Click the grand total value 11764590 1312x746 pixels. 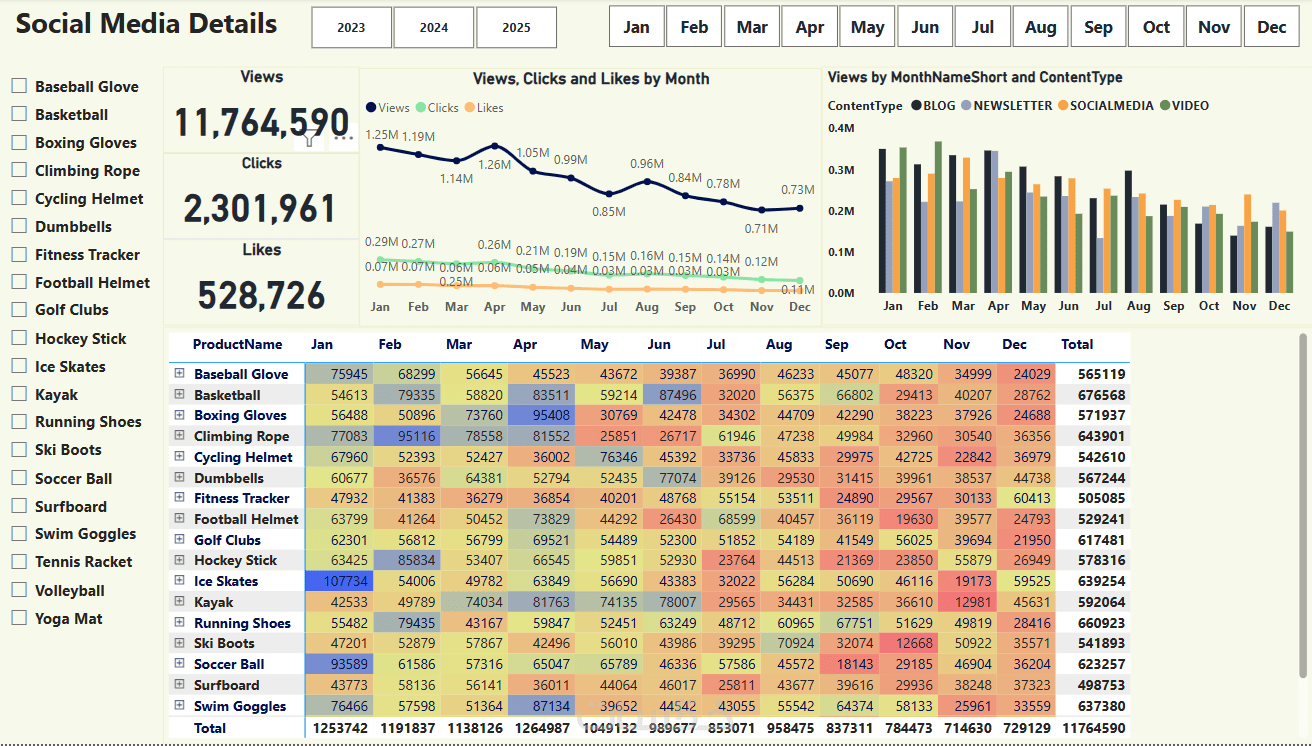tap(1092, 728)
